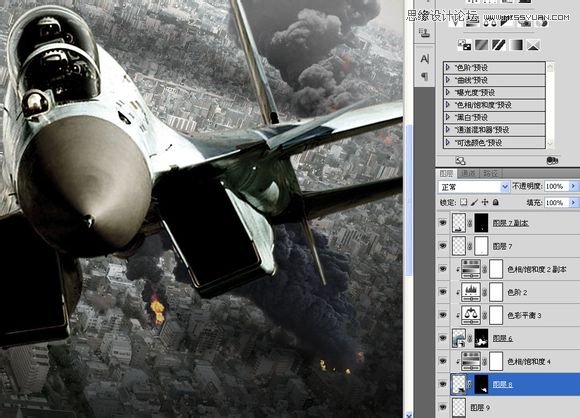The image size is (580, 418).
Task: Click the black mask thumbnail of 图层 8
Action: (x=481, y=384)
